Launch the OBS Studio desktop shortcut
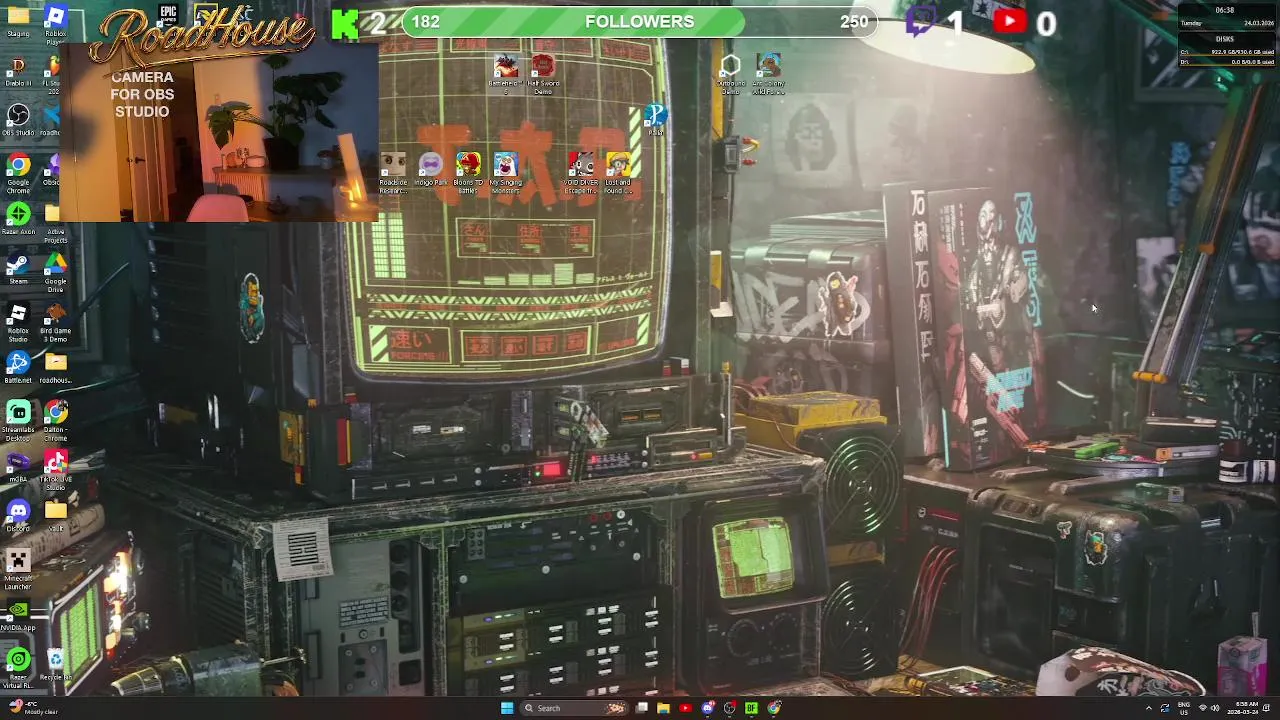 pos(18,120)
